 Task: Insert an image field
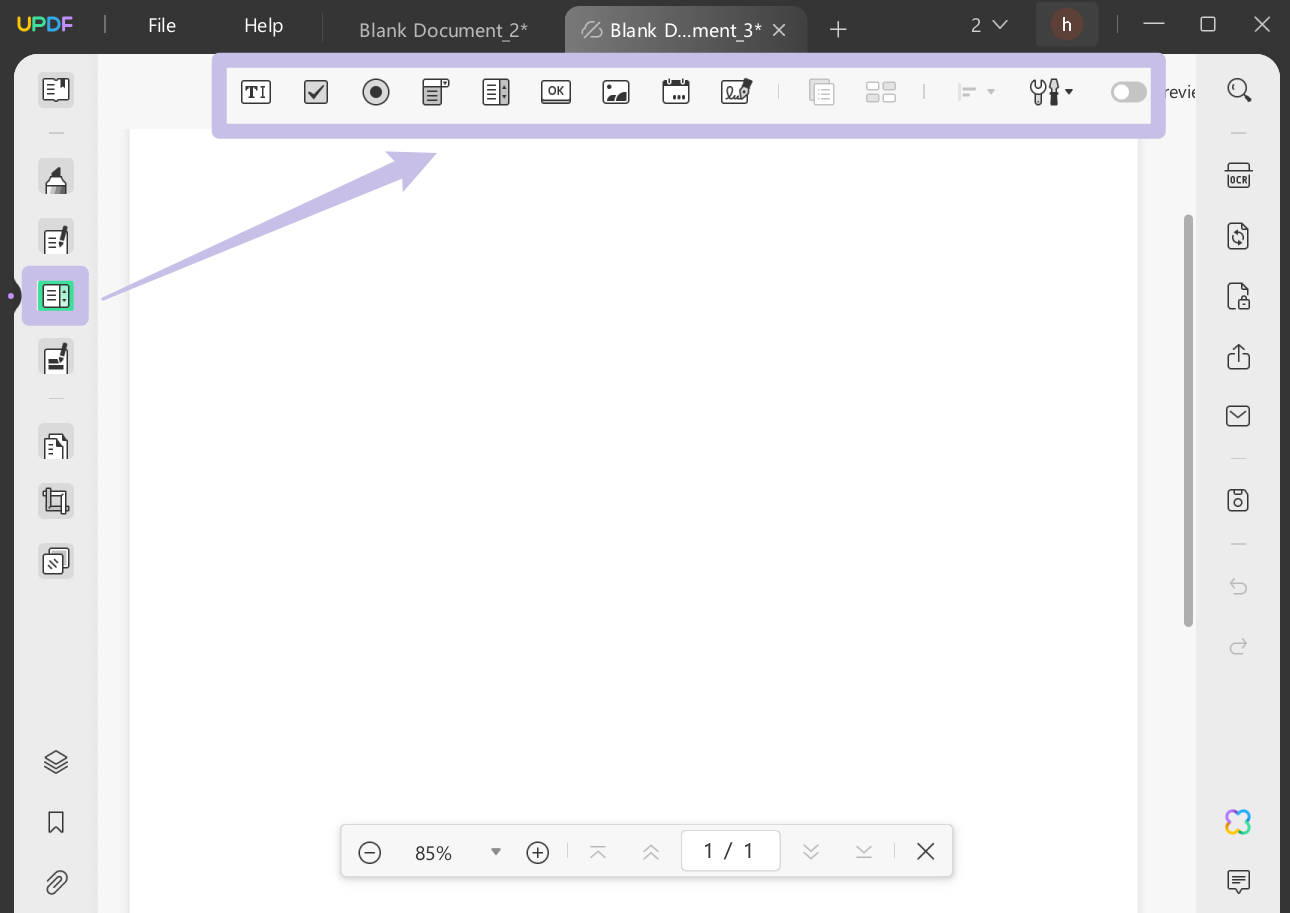[615, 91]
